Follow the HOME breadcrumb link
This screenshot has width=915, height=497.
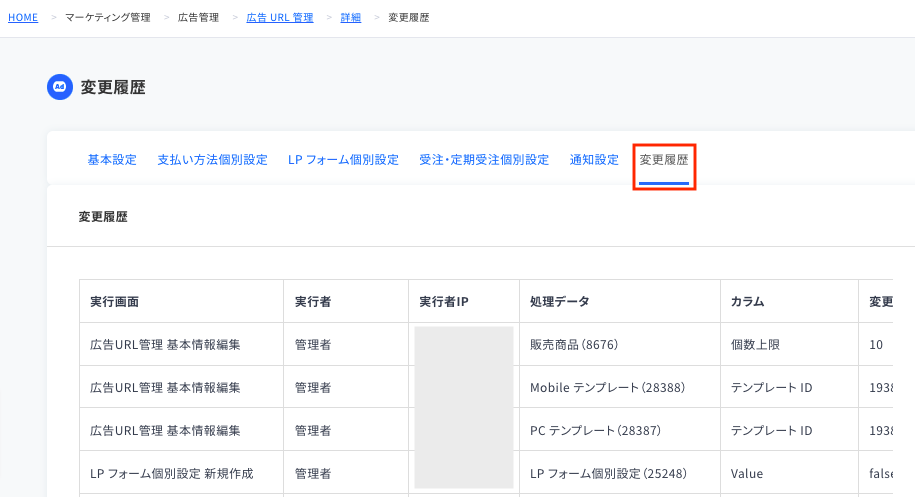coord(23,18)
